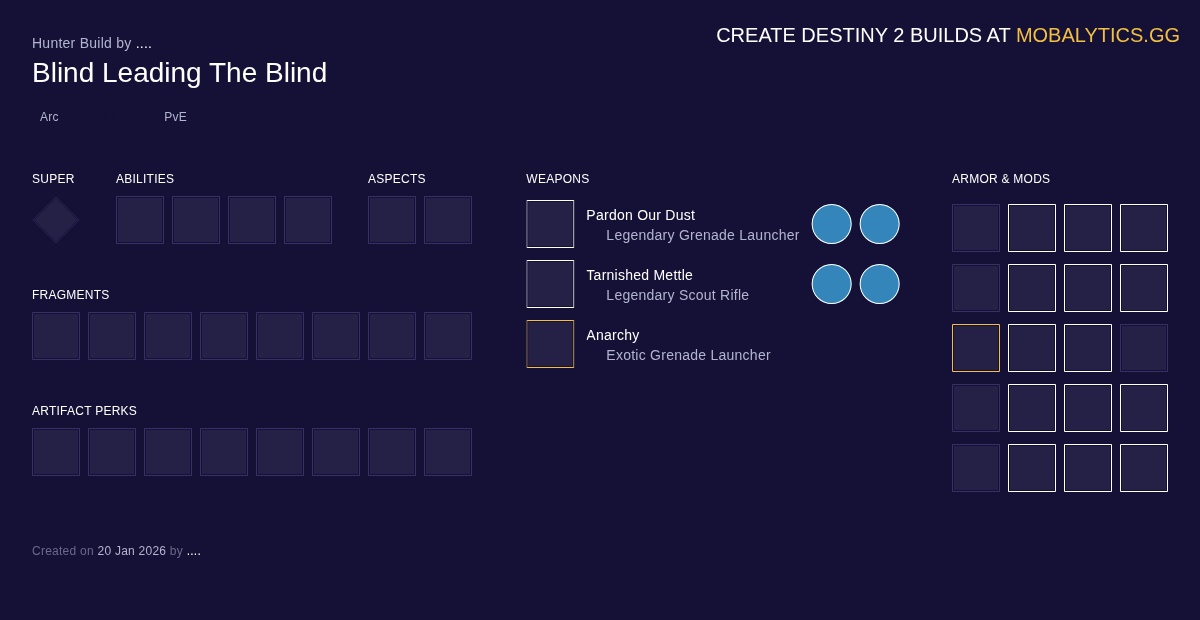Select the Super slot diamond icon
Screen dimensions: 1200x620
click(x=55, y=220)
